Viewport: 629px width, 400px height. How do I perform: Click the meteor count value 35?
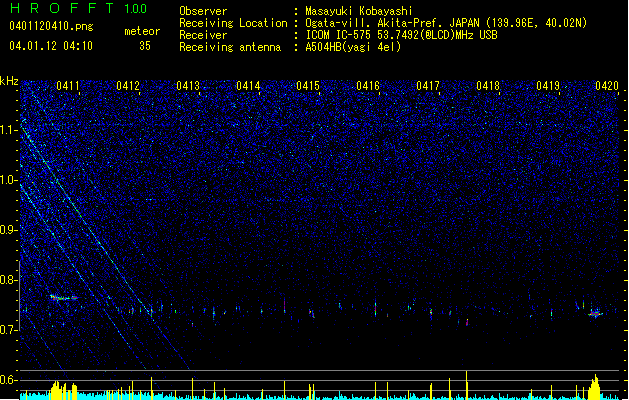click(145, 46)
